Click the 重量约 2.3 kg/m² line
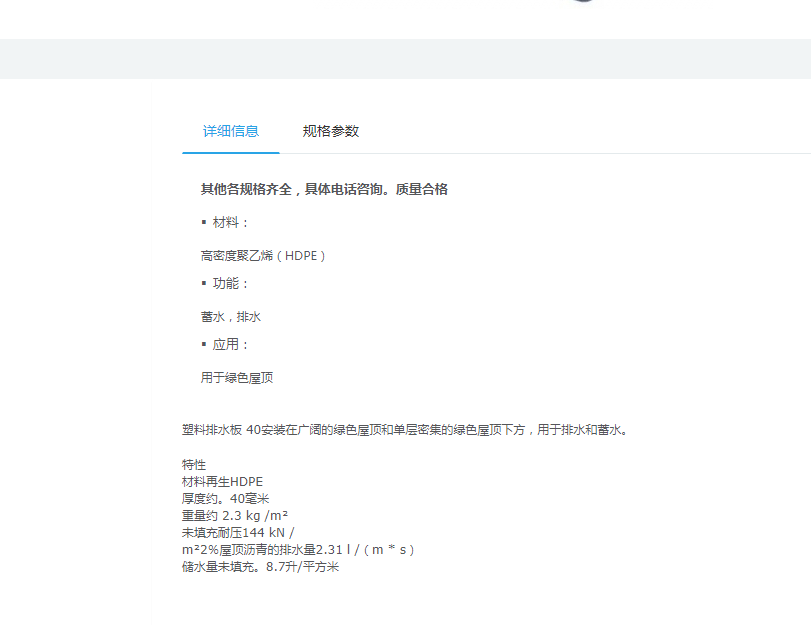Image resolution: width=811 pixels, height=625 pixels. click(x=235, y=516)
